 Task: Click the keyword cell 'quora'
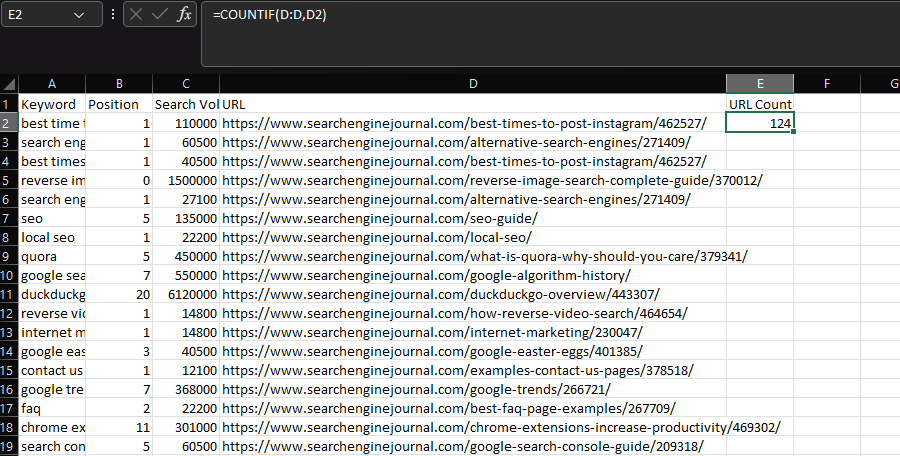point(52,256)
